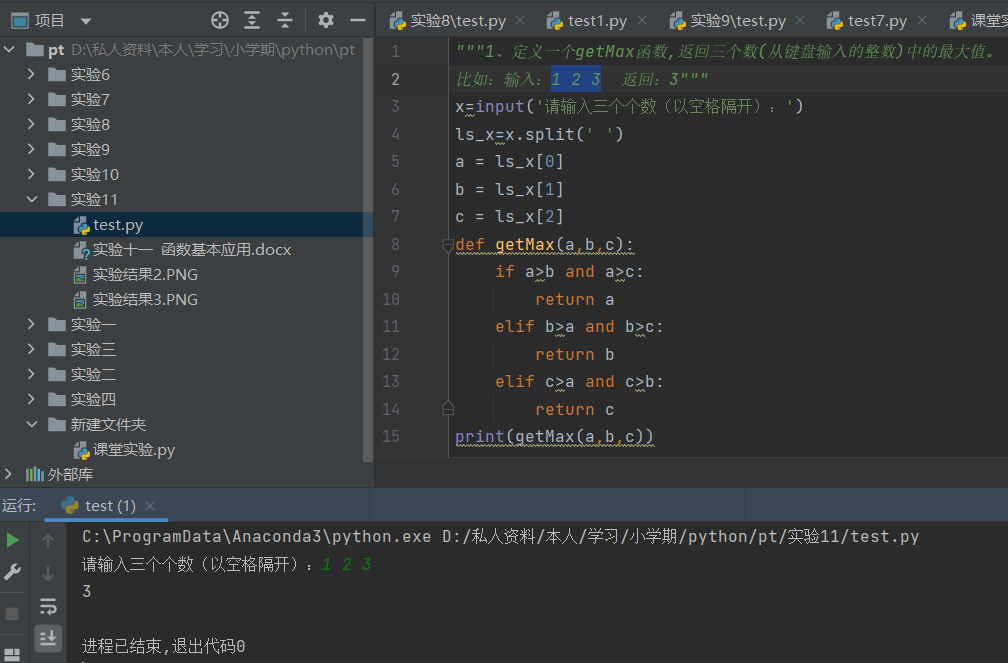
Task: Click the expand all icon in project toolbar
Action: [x=252, y=21]
